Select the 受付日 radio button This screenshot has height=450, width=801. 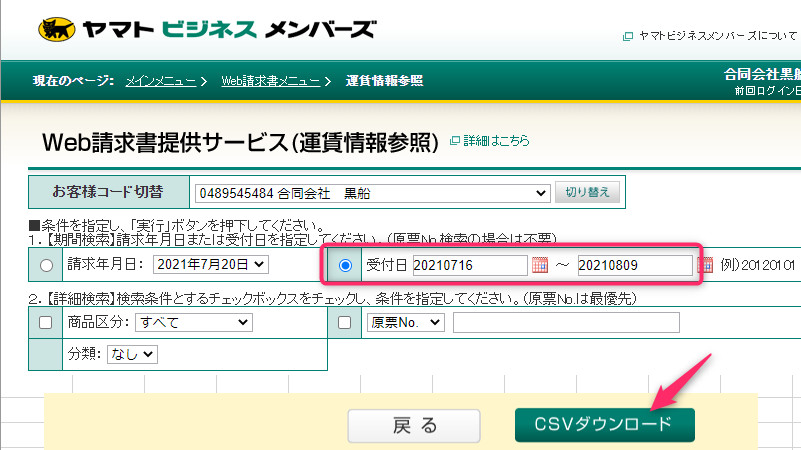[x=345, y=265]
